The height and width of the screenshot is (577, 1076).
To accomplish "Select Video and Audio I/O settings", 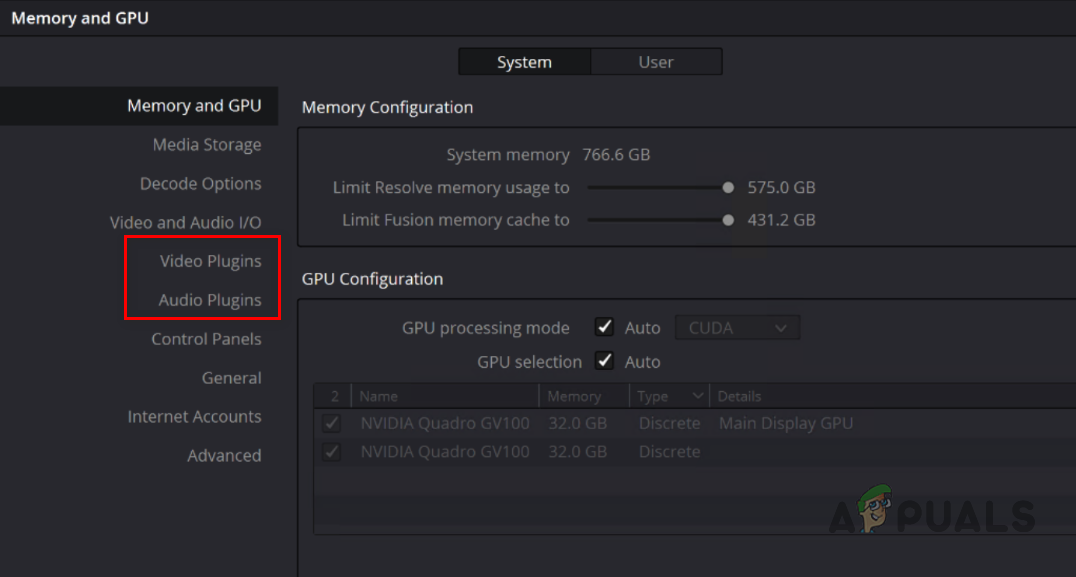I will pos(186,222).
